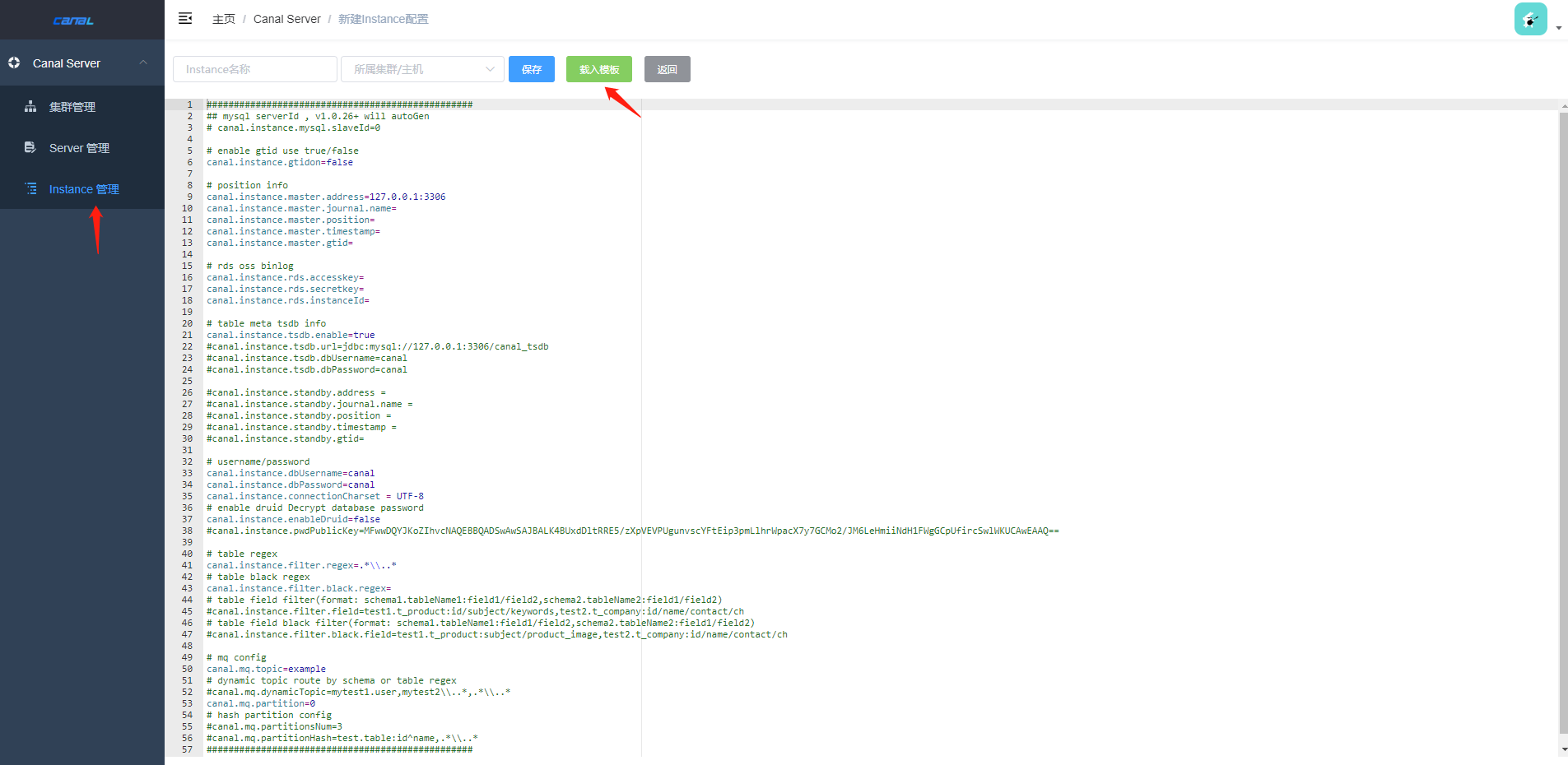Screen dimensions: 1568x765
Task: Open Server 管理 menu item
Action: (82, 147)
